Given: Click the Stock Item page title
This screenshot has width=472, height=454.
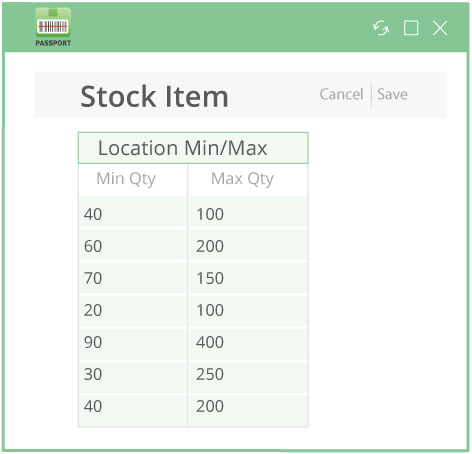Looking at the screenshot, I should pyautogui.click(x=154, y=96).
